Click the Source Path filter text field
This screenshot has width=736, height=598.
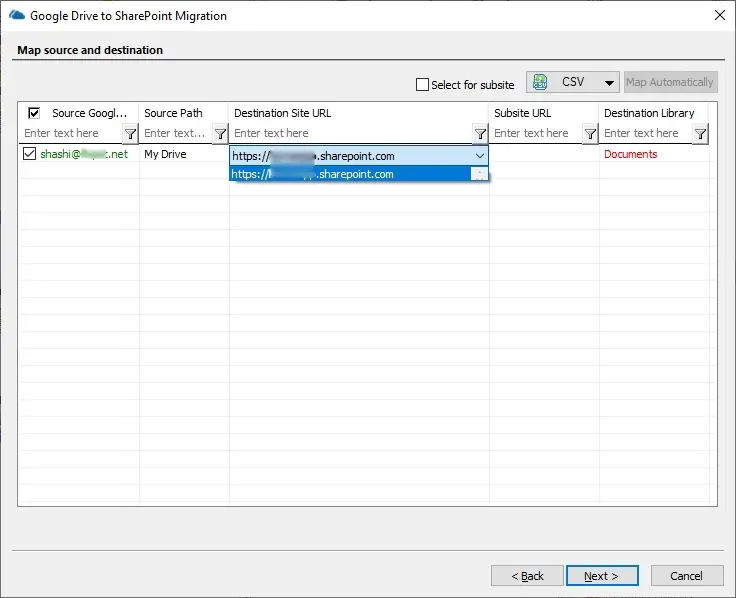(176, 133)
